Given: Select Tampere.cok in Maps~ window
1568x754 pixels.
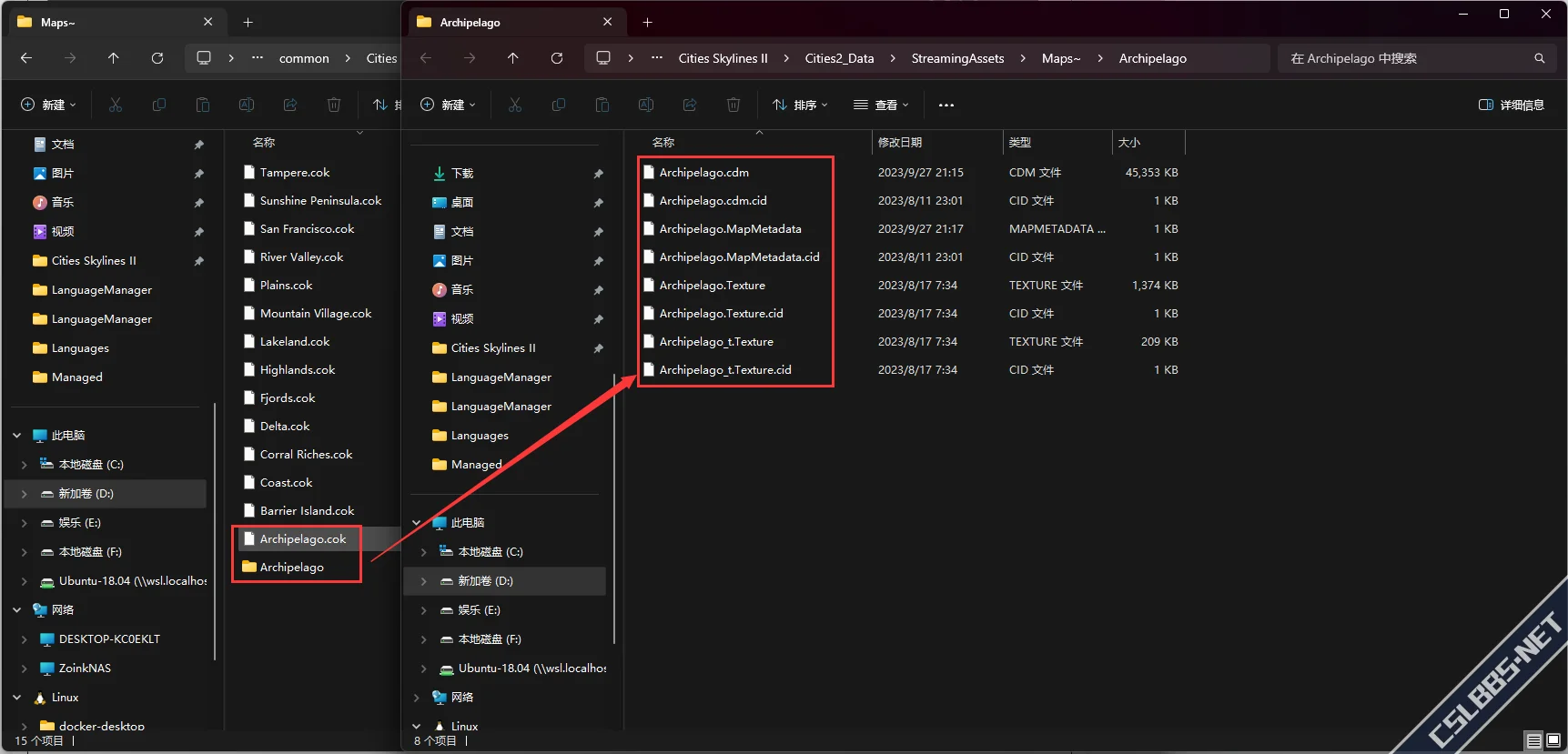Looking at the screenshot, I should click(x=295, y=172).
